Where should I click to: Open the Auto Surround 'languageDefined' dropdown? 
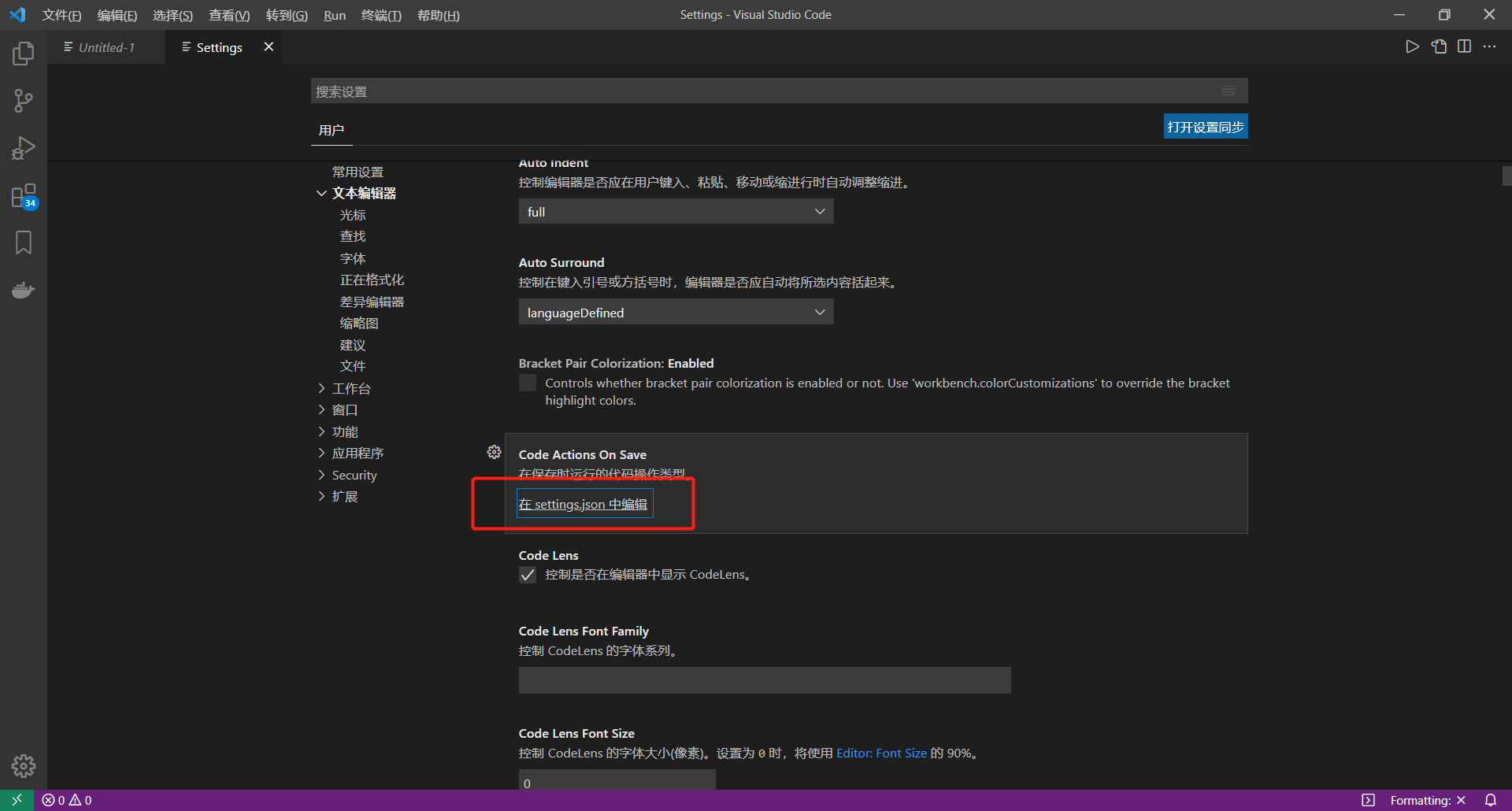[676, 313]
